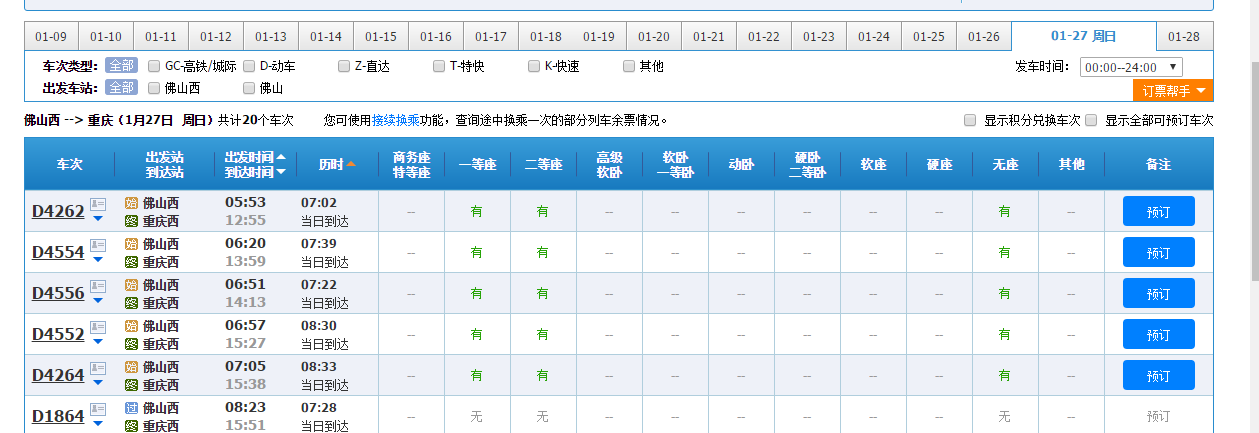Click the ID card icon beside D4262
This screenshot has height=433, width=1259.
98,204
